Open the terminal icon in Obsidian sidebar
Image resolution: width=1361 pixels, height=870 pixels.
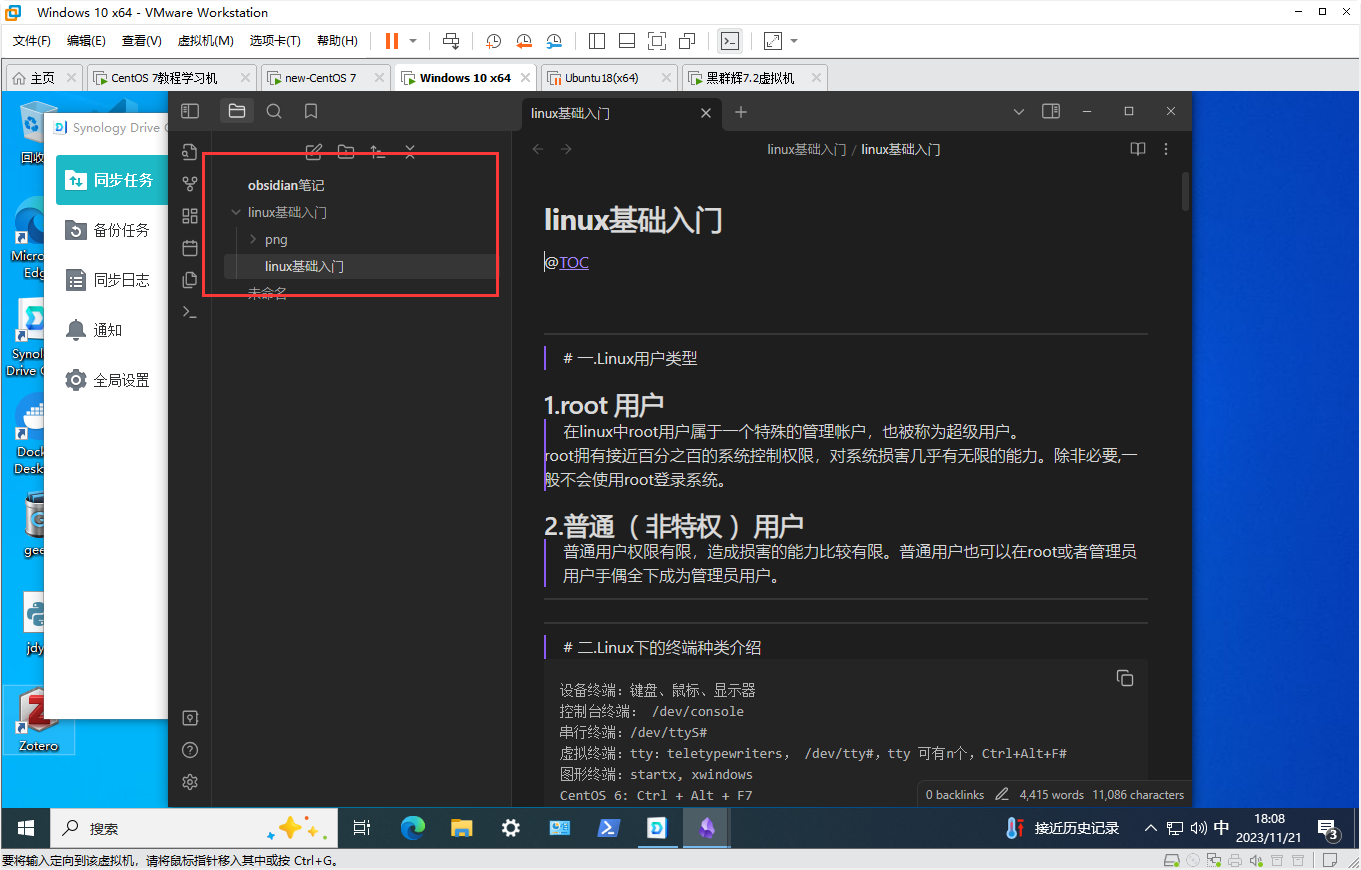point(189,311)
